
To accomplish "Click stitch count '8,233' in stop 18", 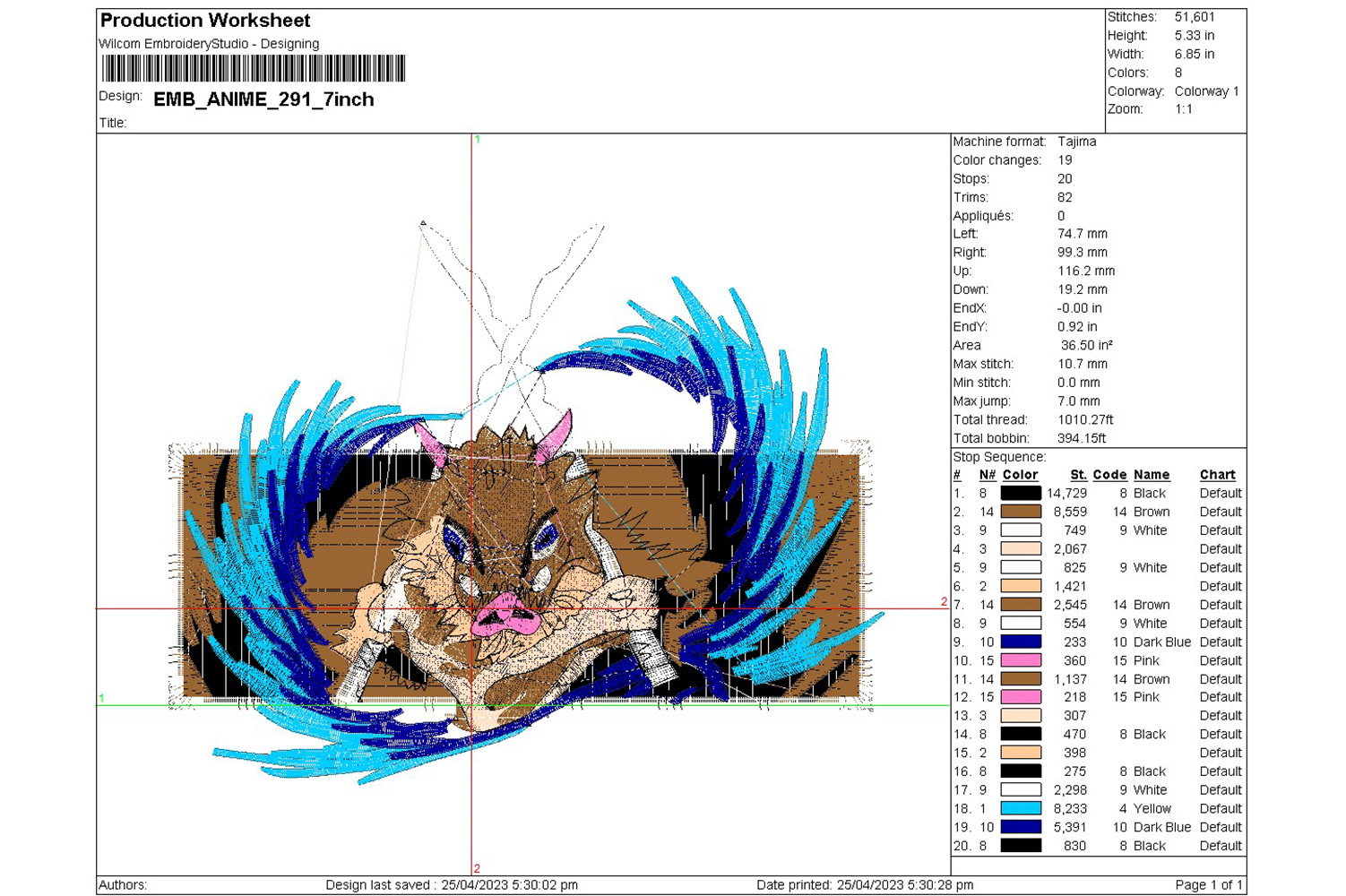I will point(1070,808).
